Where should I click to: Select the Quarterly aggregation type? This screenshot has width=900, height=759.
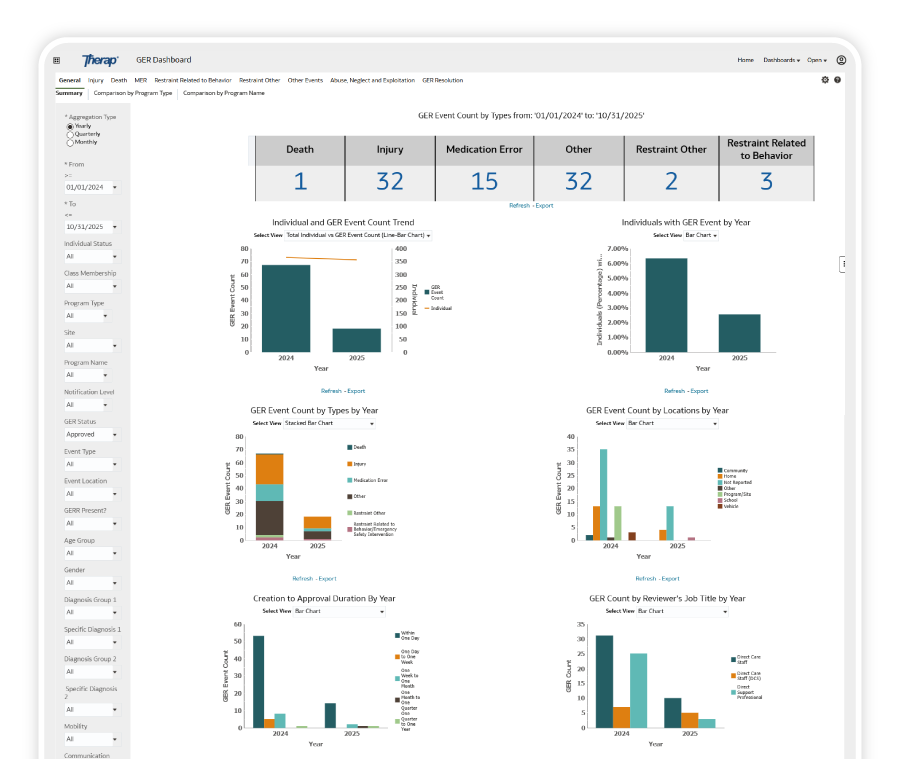click(x=70, y=134)
